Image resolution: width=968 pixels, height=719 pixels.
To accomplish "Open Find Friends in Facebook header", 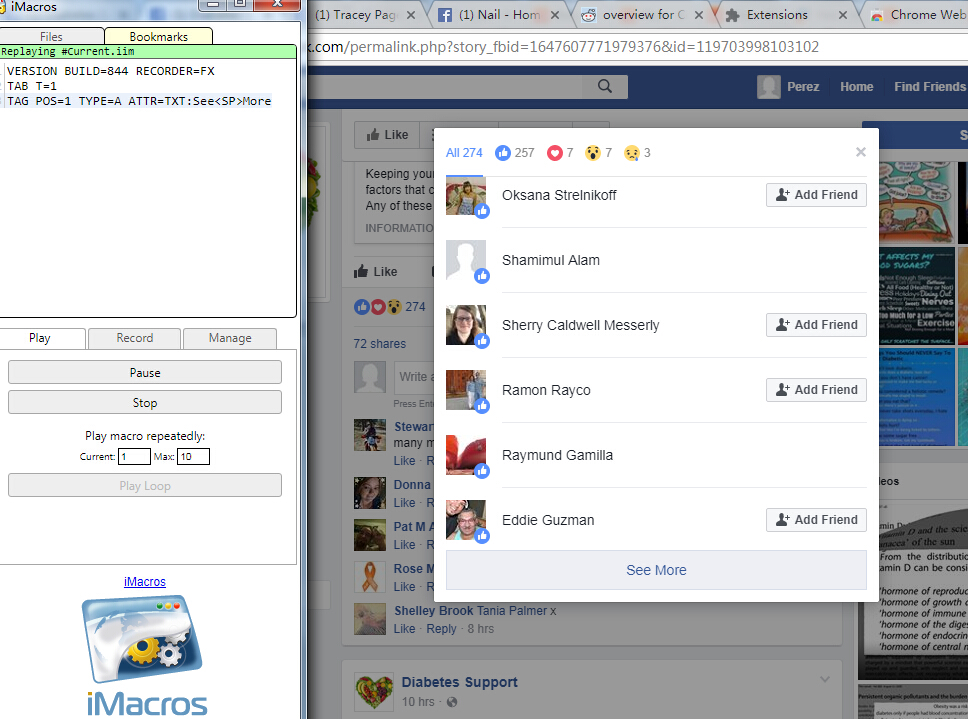I will (929, 86).
